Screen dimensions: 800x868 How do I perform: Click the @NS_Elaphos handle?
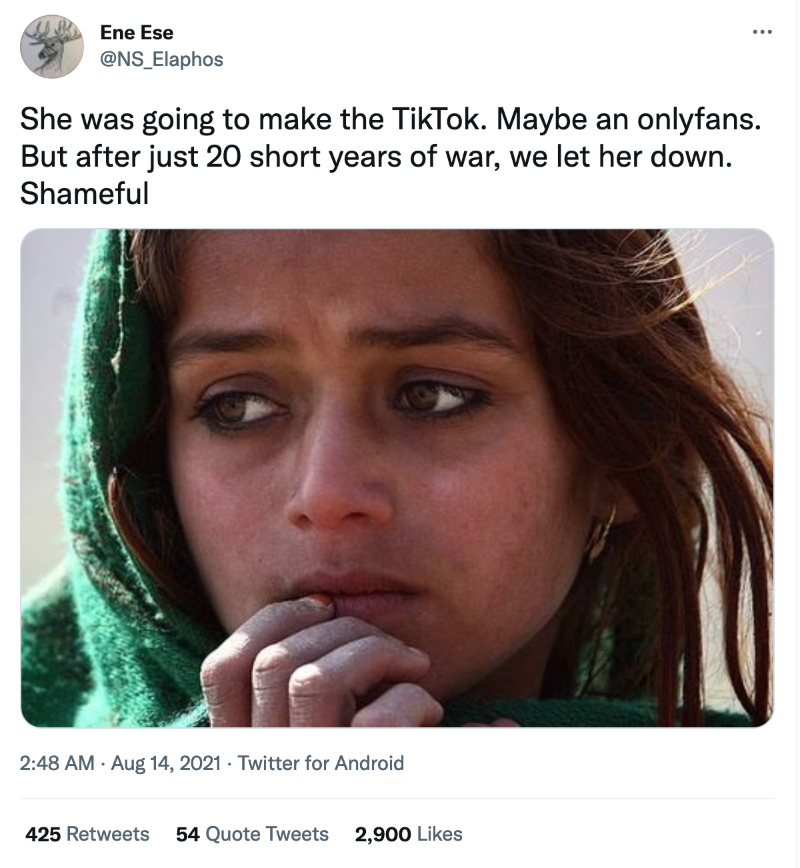click(x=161, y=59)
